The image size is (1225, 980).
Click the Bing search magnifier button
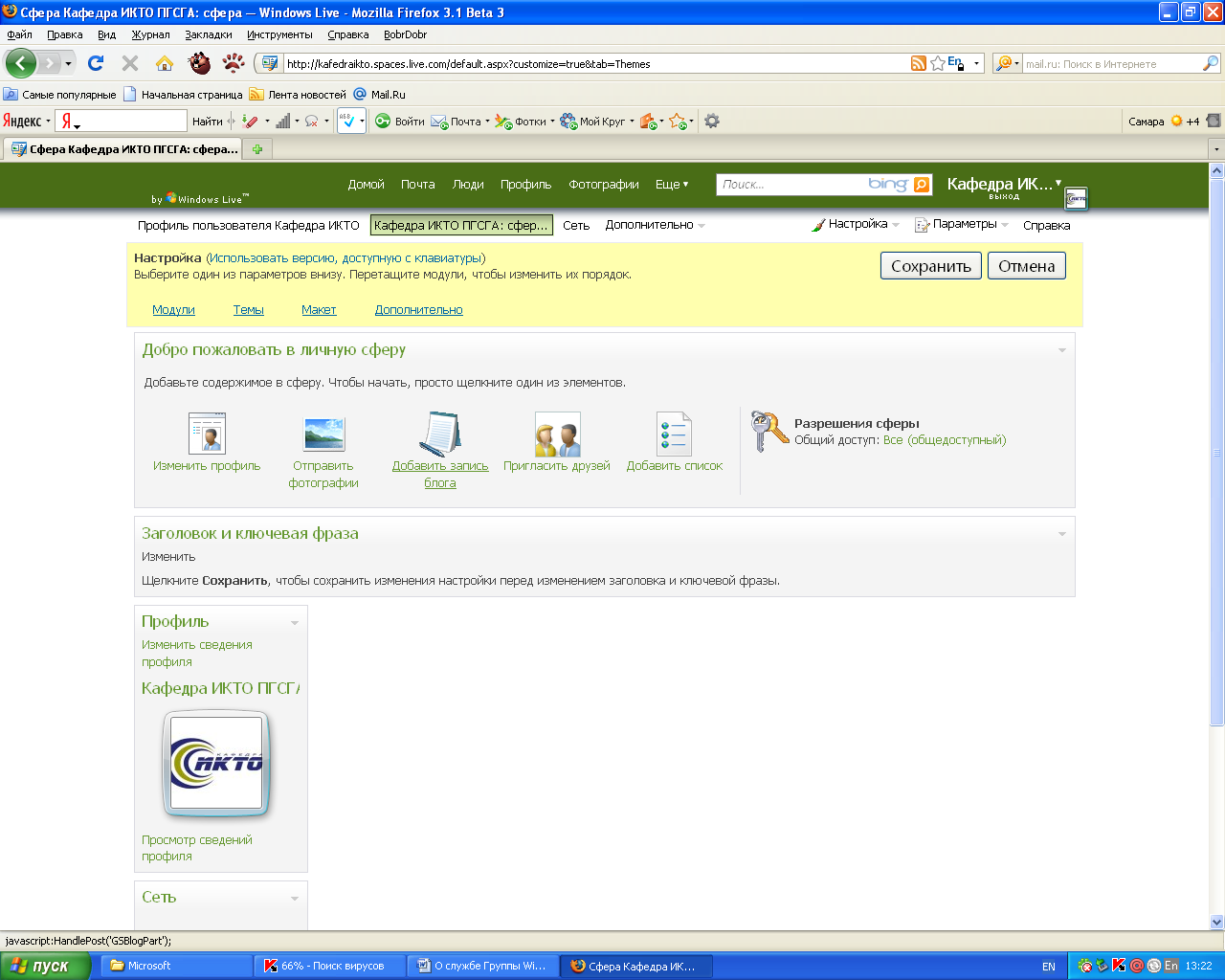(x=922, y=185)
